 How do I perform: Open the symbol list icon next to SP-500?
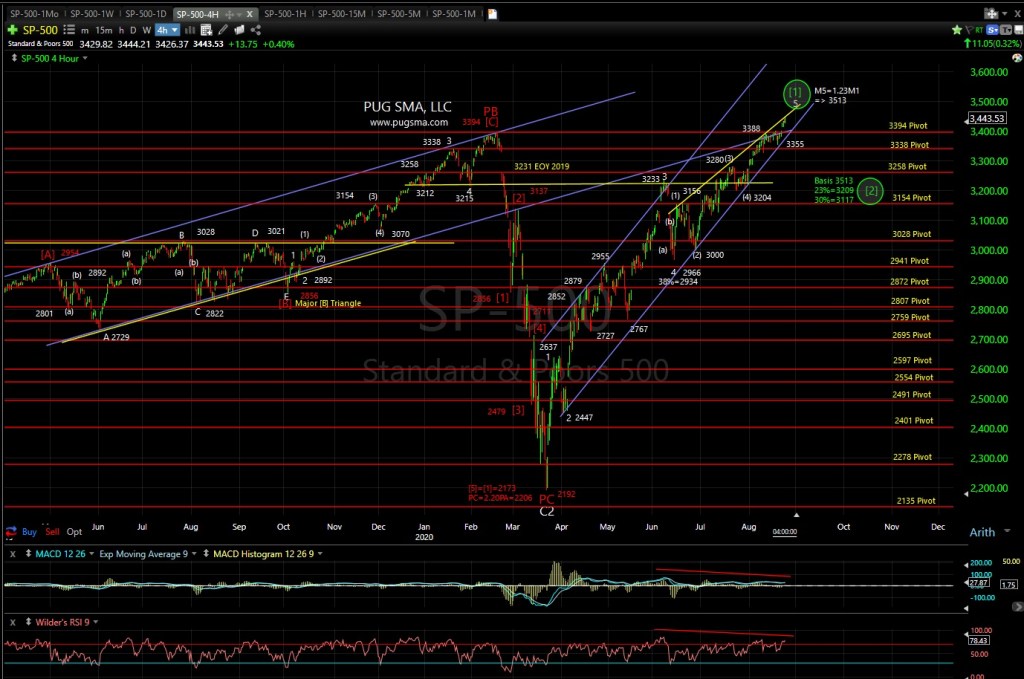coord(69,30)
